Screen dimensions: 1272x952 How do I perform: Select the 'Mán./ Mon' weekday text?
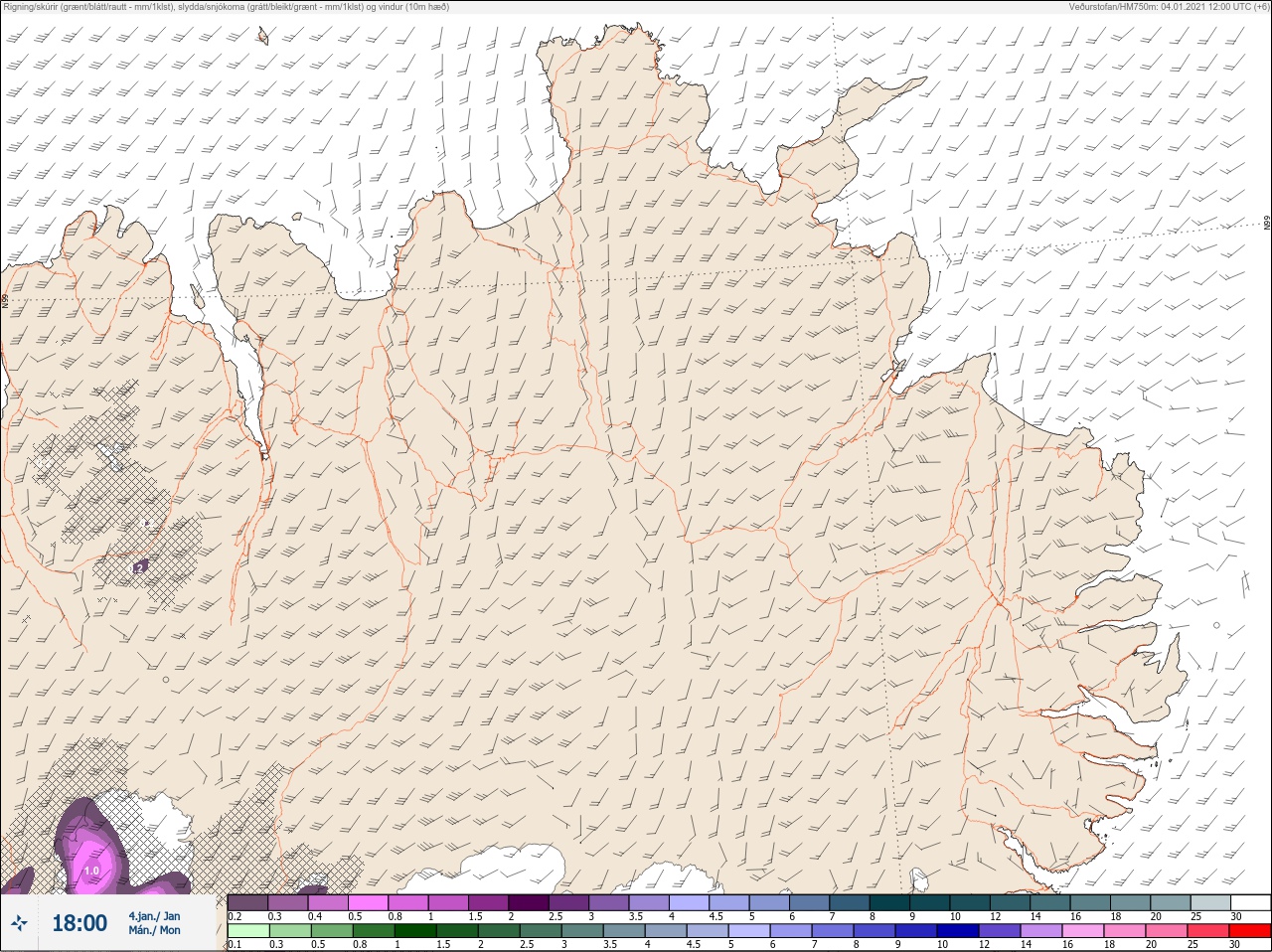pyautogui.click(x=154, y=931)
